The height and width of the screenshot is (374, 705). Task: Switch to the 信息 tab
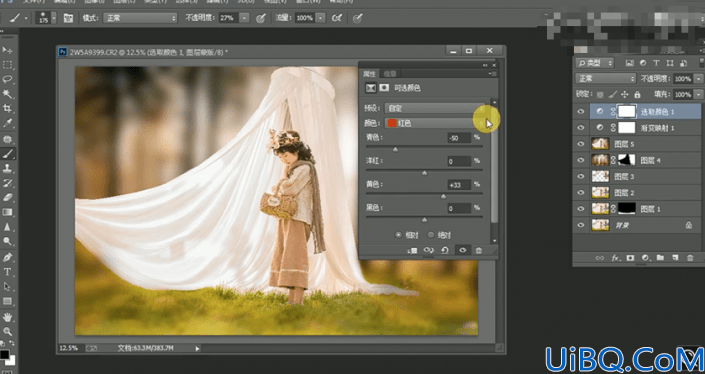(390, 74)
